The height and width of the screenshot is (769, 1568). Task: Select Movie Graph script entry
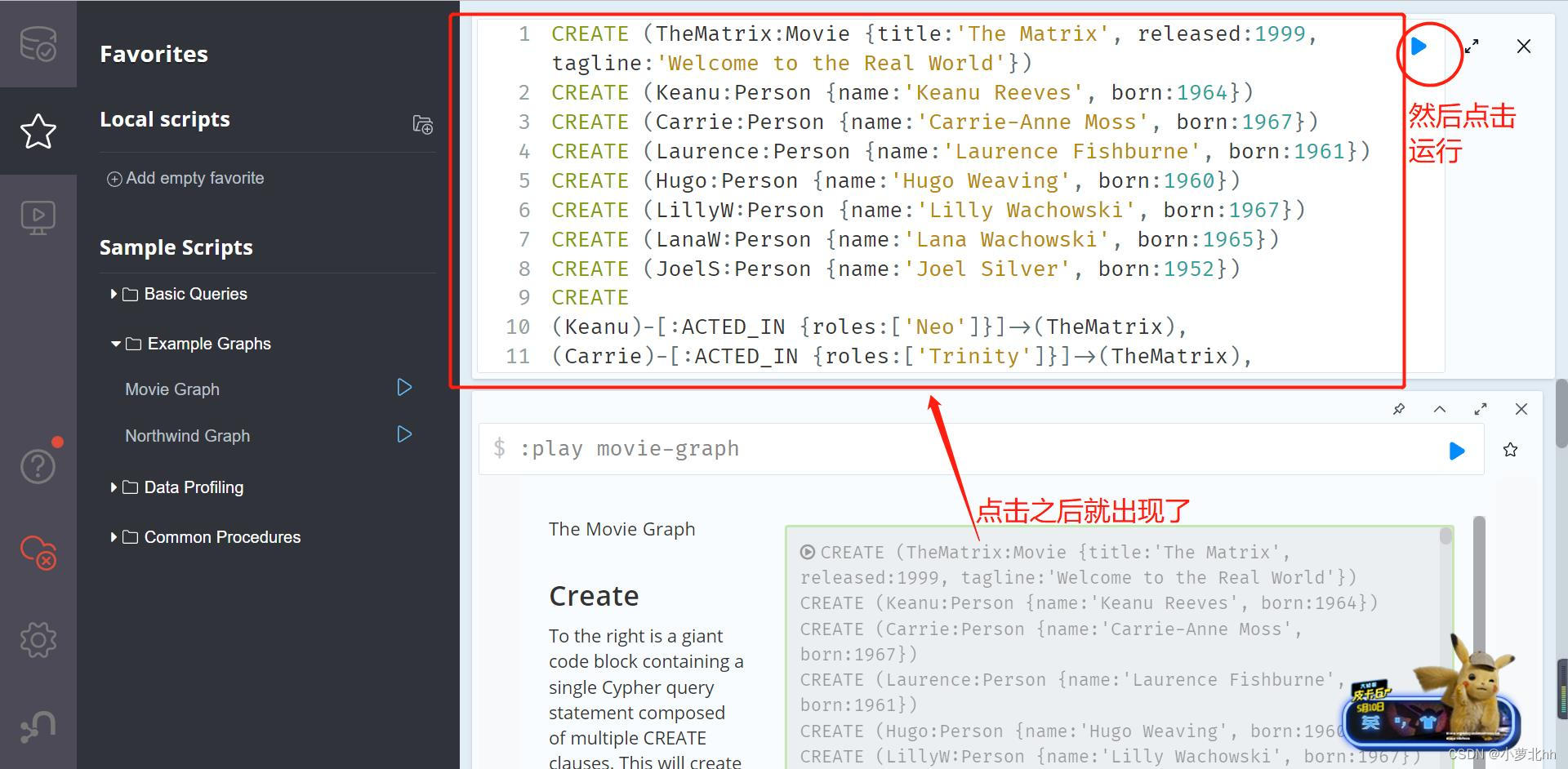(x=172, y=389)
